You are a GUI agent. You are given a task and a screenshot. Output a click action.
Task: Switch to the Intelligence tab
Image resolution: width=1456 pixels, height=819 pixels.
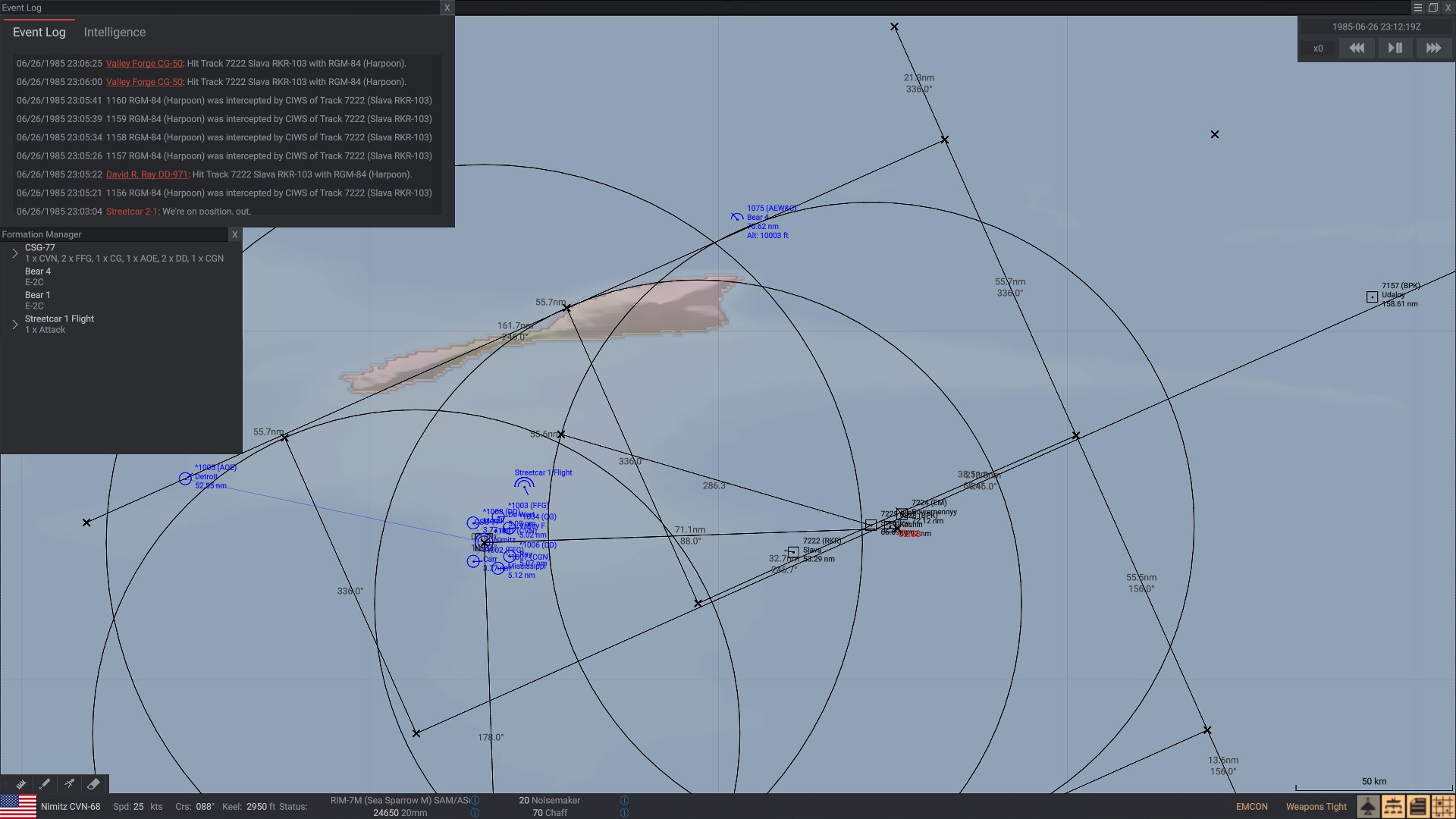[115, 32]
